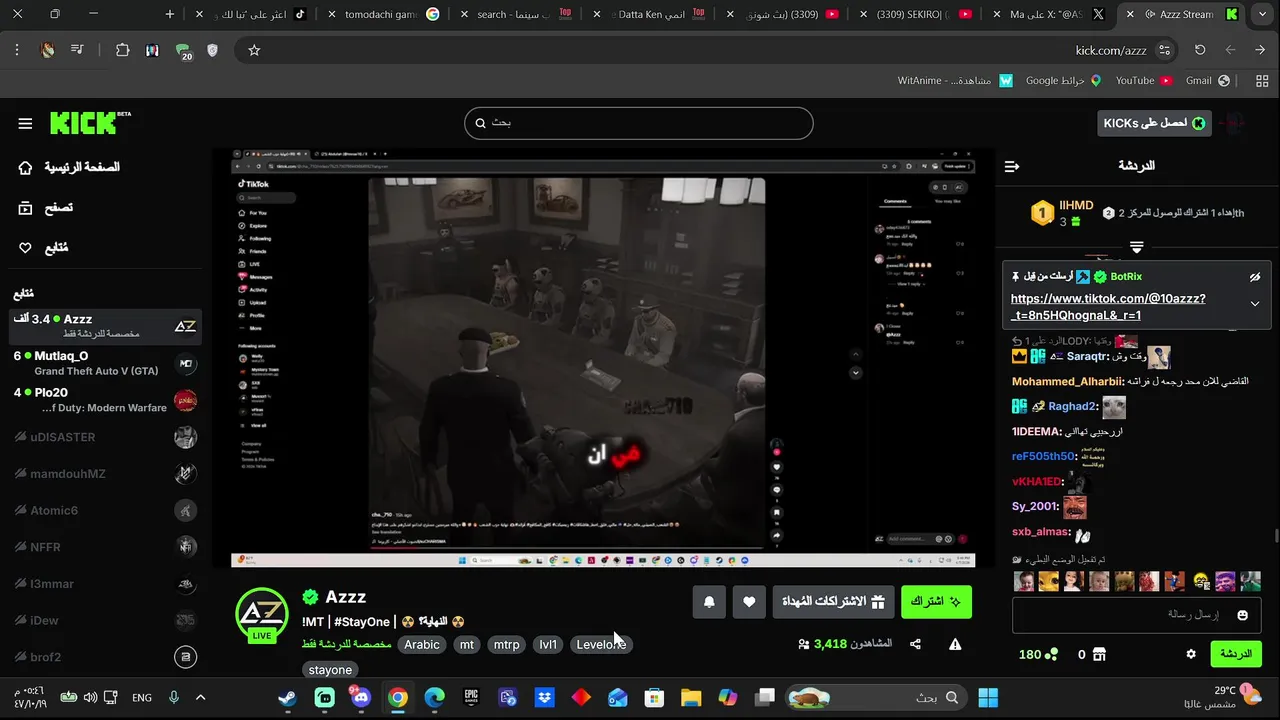
Task: Open the Gmail bookmark
Action: (1207, 80)
